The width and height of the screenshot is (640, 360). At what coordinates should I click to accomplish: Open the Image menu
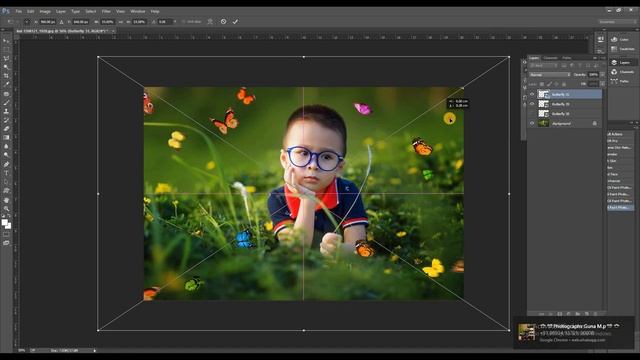click(45, 11)
